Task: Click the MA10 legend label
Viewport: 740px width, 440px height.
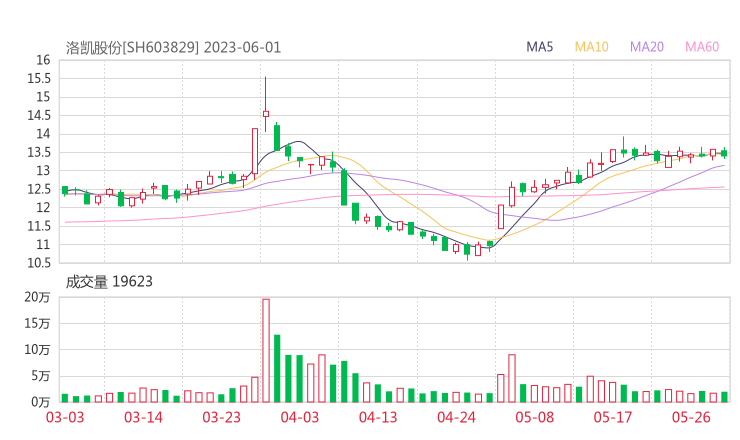Action: (x=591, y=47)
